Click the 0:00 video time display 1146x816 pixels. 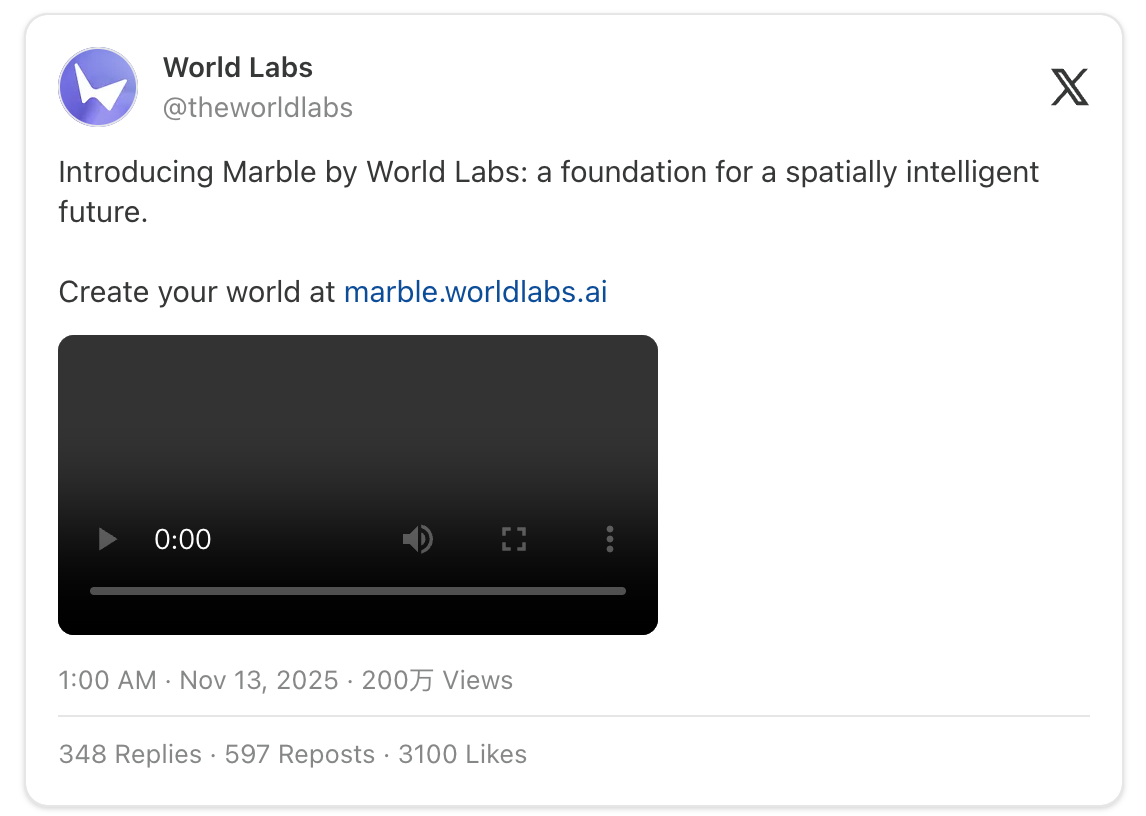coord(183,540)
